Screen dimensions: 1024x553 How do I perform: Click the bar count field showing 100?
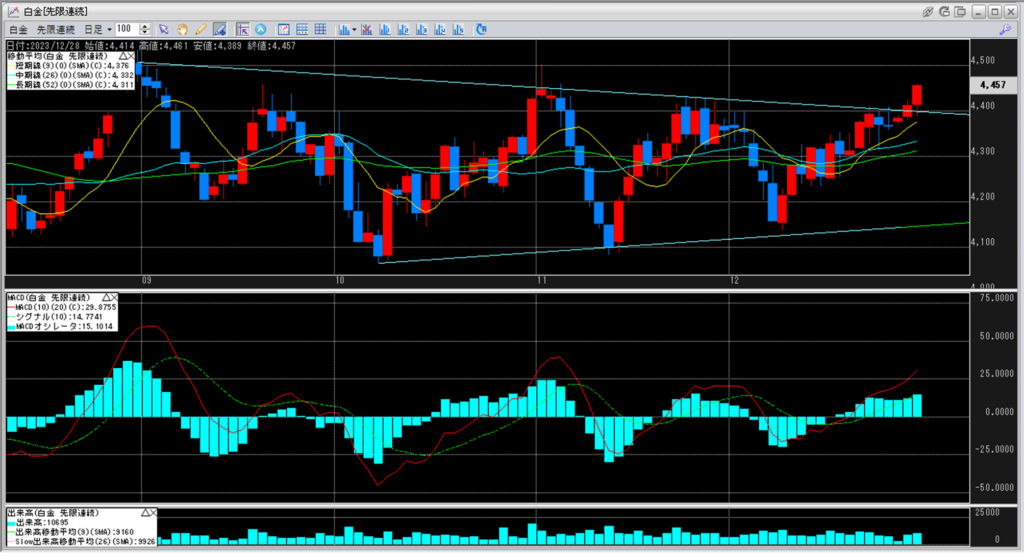tap(127, 29)
